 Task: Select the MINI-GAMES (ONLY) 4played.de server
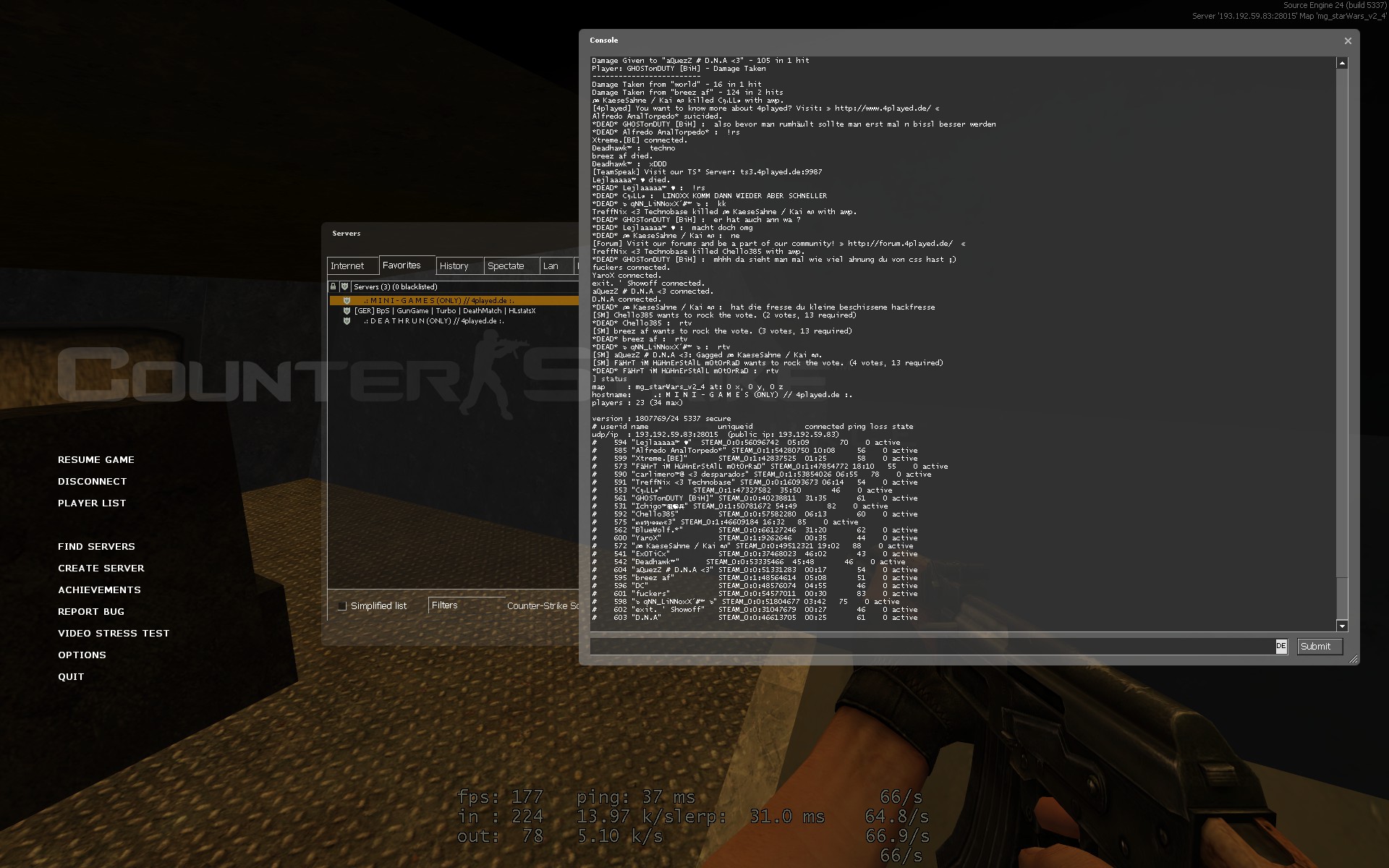click(x=454, y=300)
